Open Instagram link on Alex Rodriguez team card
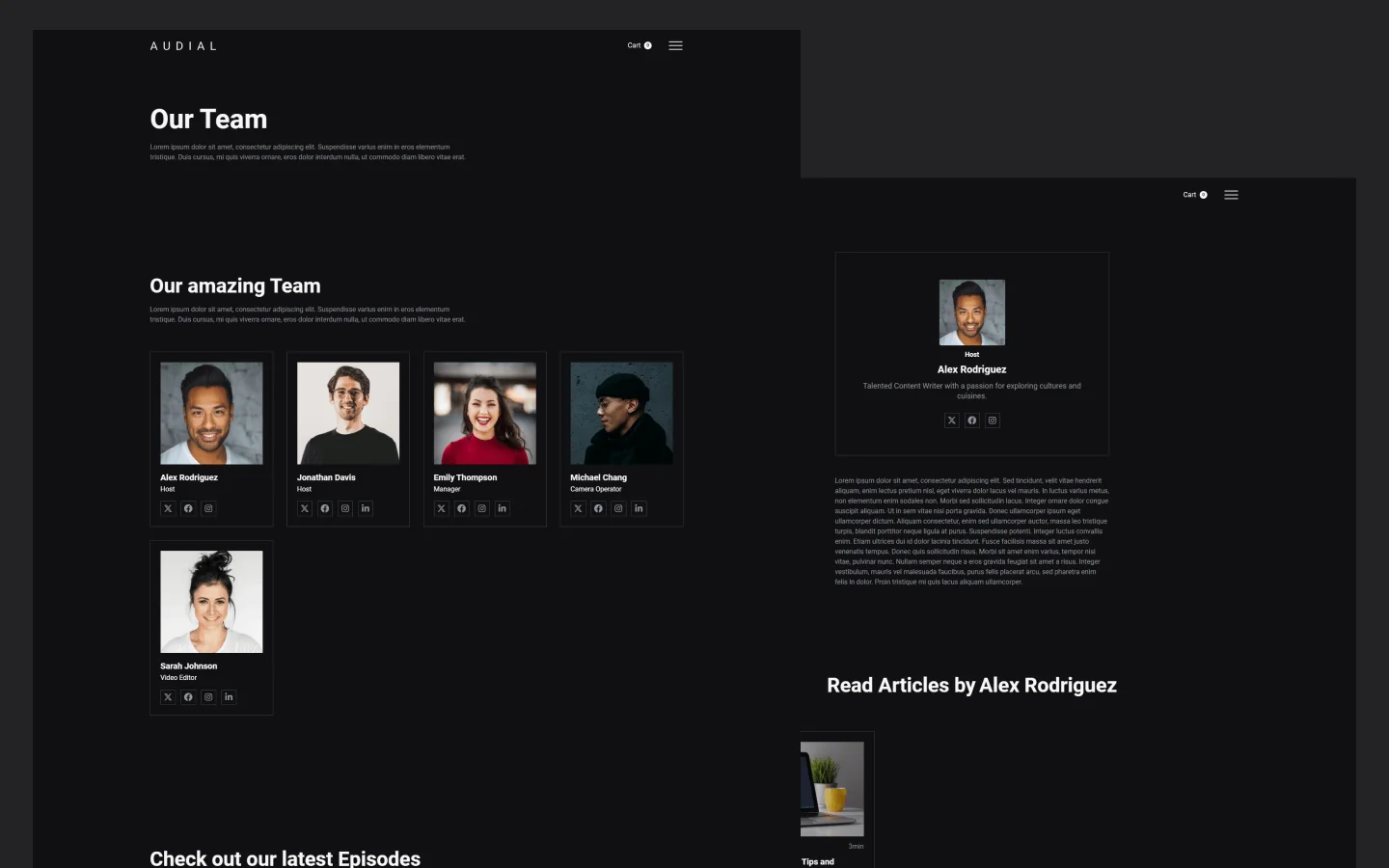The width and height of the screenshot is (1389, 868). coord(208,508)
